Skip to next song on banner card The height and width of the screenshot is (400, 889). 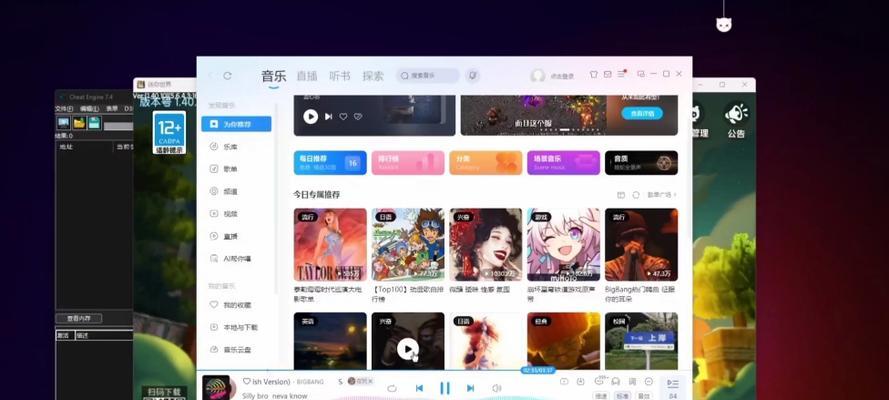click(x=328, y=117)
